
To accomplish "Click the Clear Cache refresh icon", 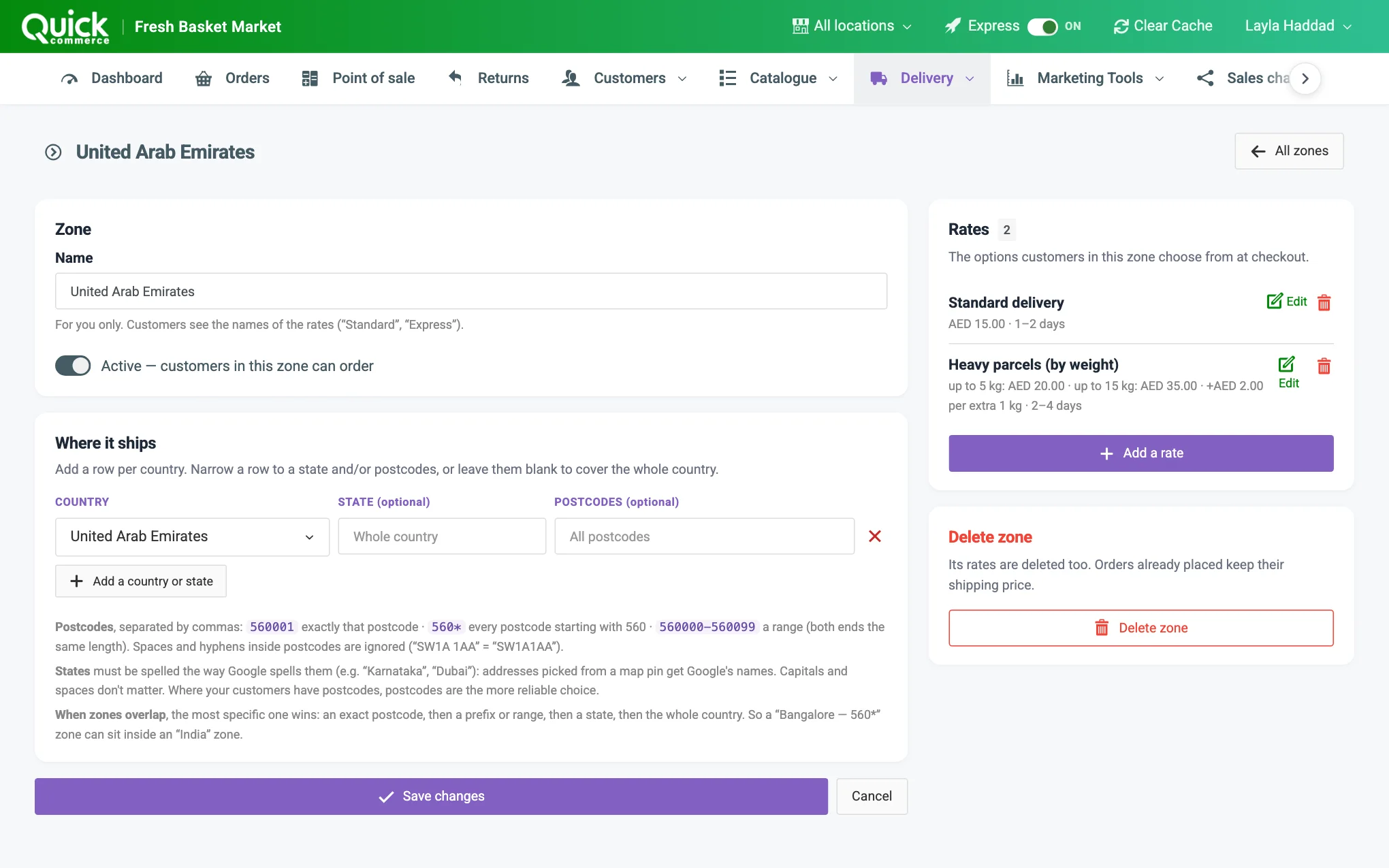I will click(x=1121, y=27).
